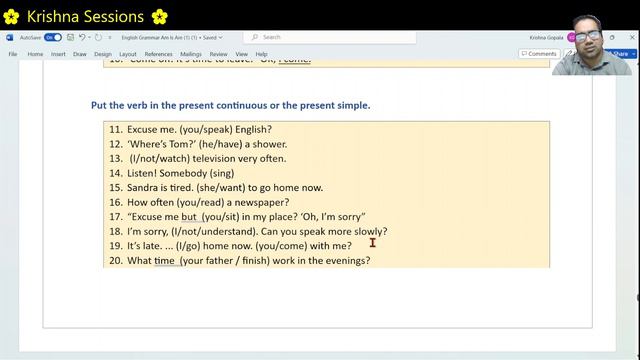This screenshot has width=640, height=360.
Task: Close the Word window
Action: point(632,37)
